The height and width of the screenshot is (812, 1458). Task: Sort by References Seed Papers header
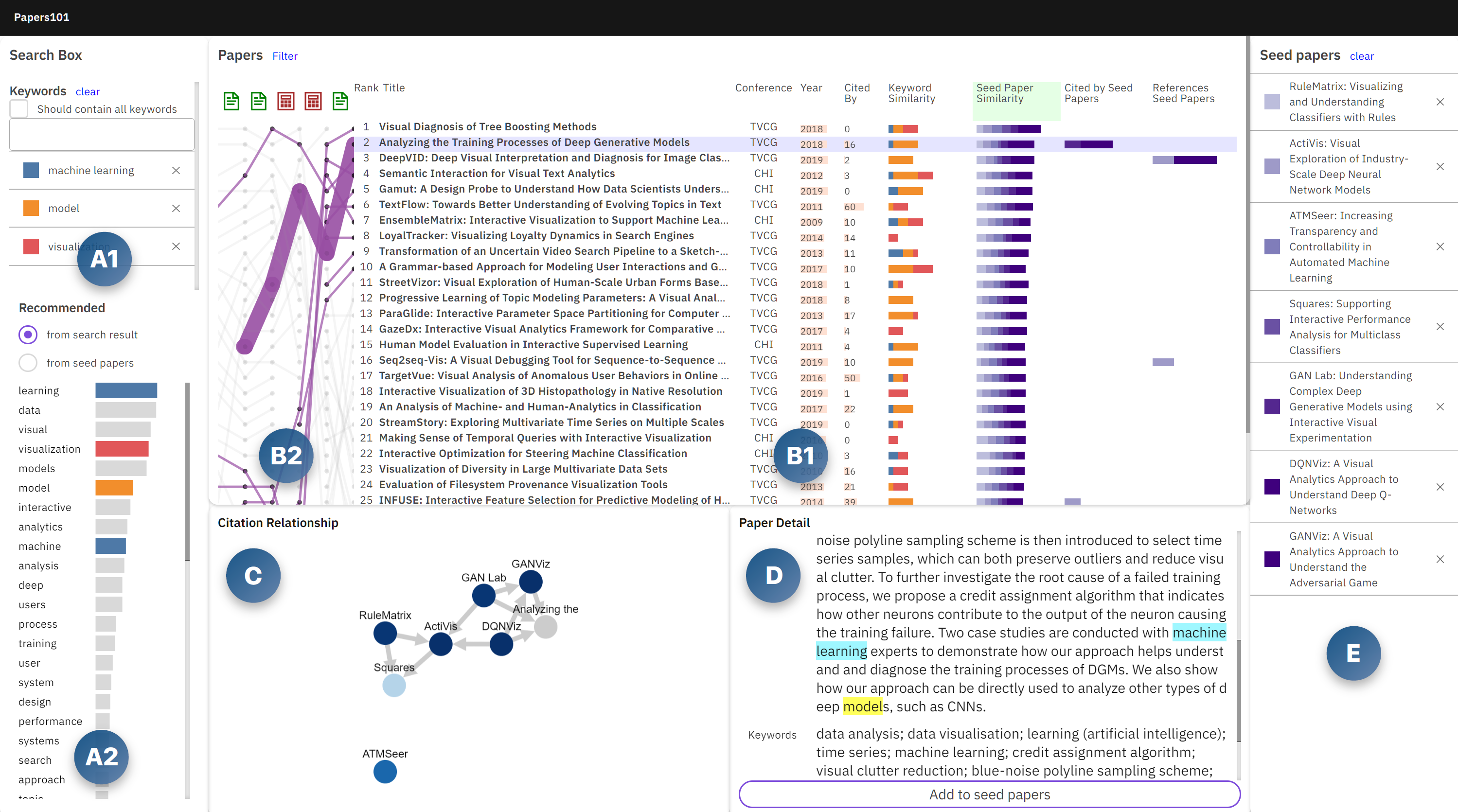1183,93
